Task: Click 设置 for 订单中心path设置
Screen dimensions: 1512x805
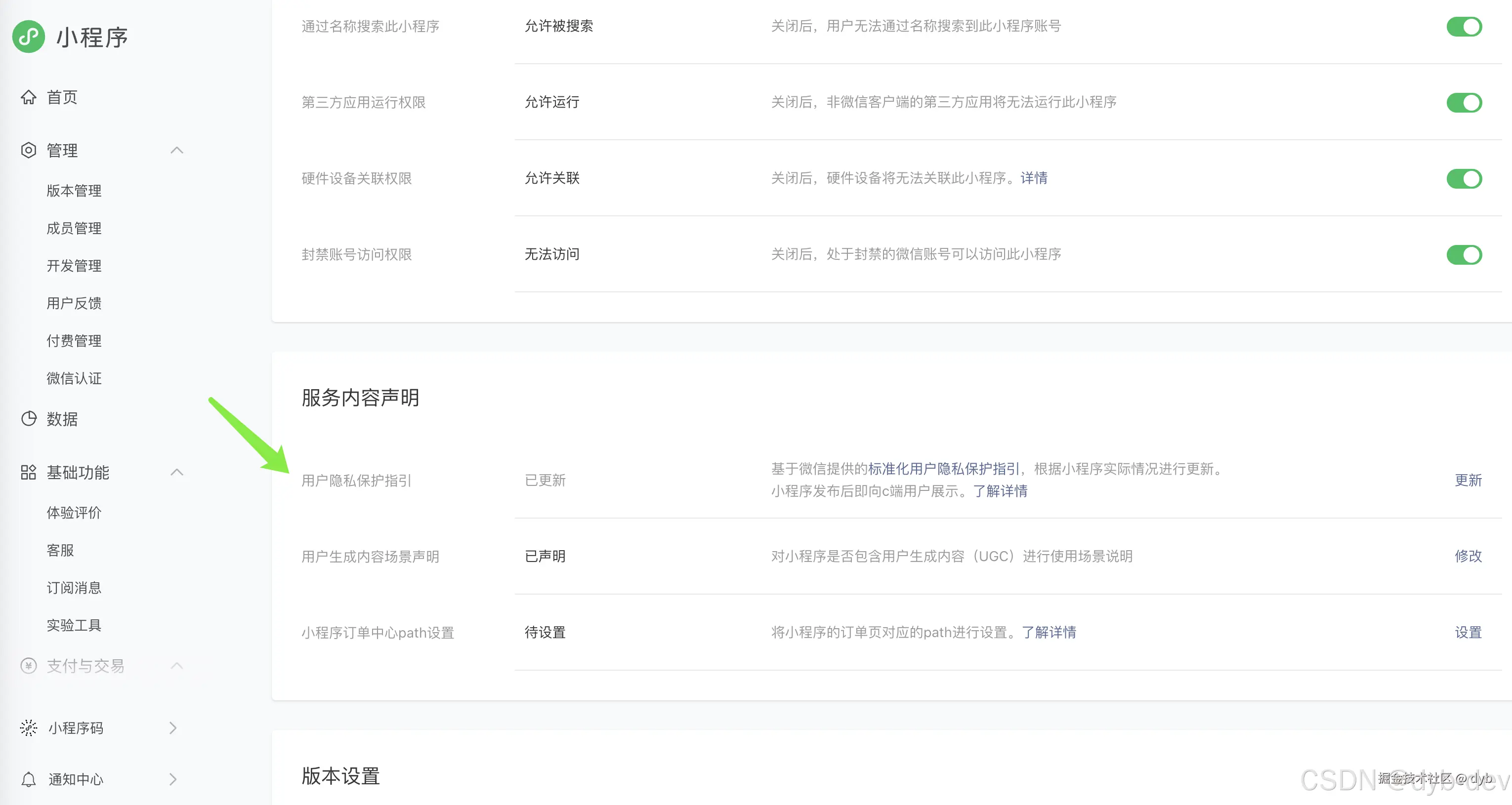Action: 1468,633
